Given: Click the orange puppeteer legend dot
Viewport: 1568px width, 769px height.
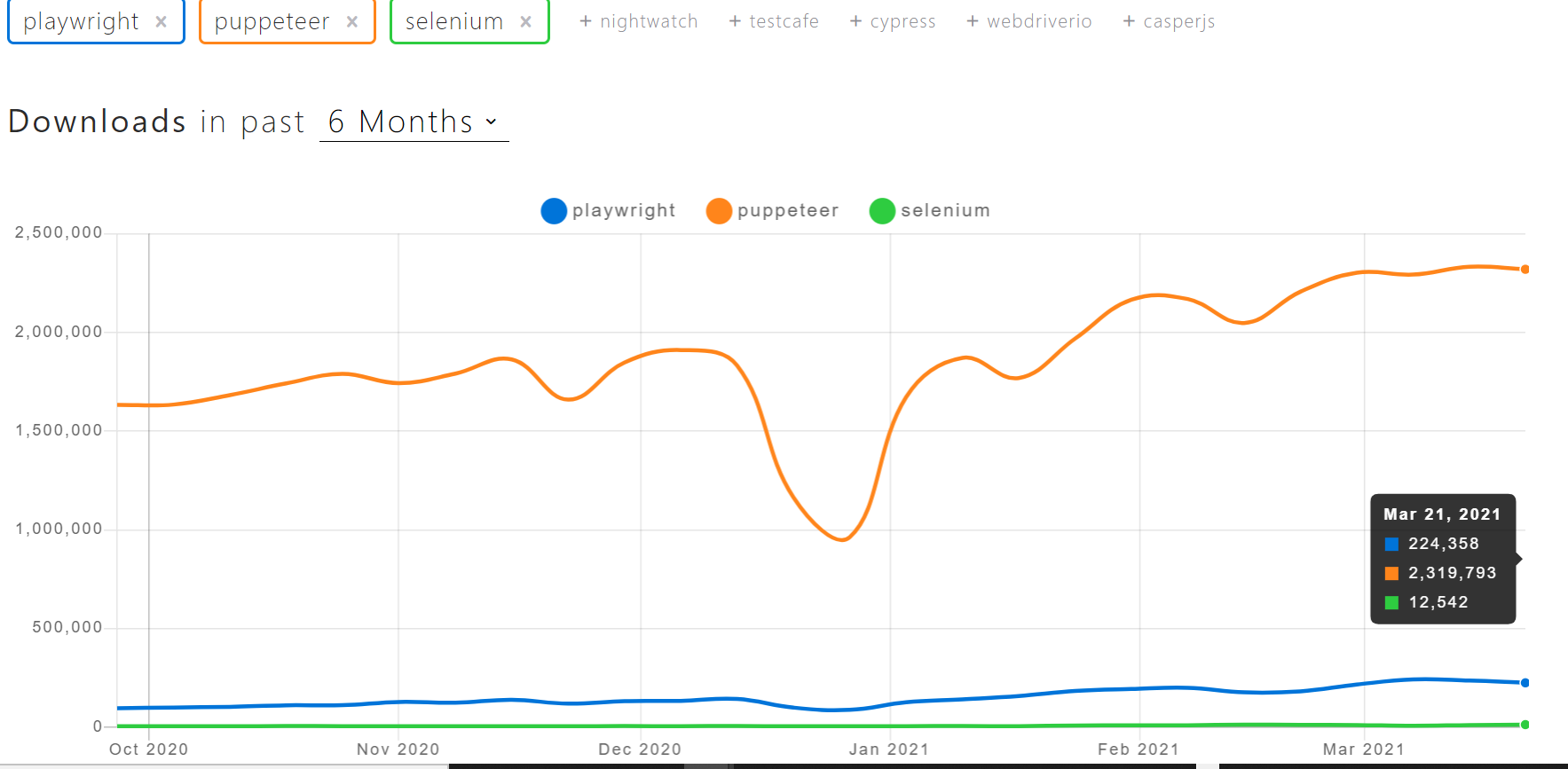Looking at the screenshot, I should (719, 211).
